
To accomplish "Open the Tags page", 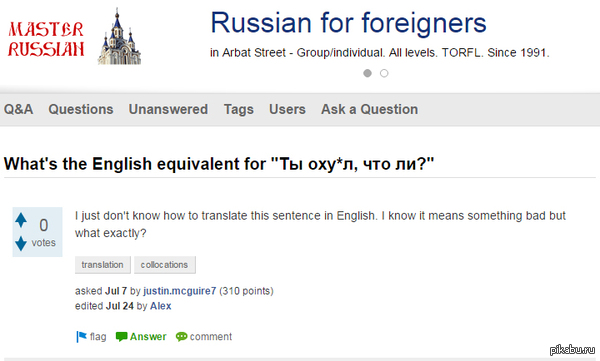I will click(x=239, y=109).
